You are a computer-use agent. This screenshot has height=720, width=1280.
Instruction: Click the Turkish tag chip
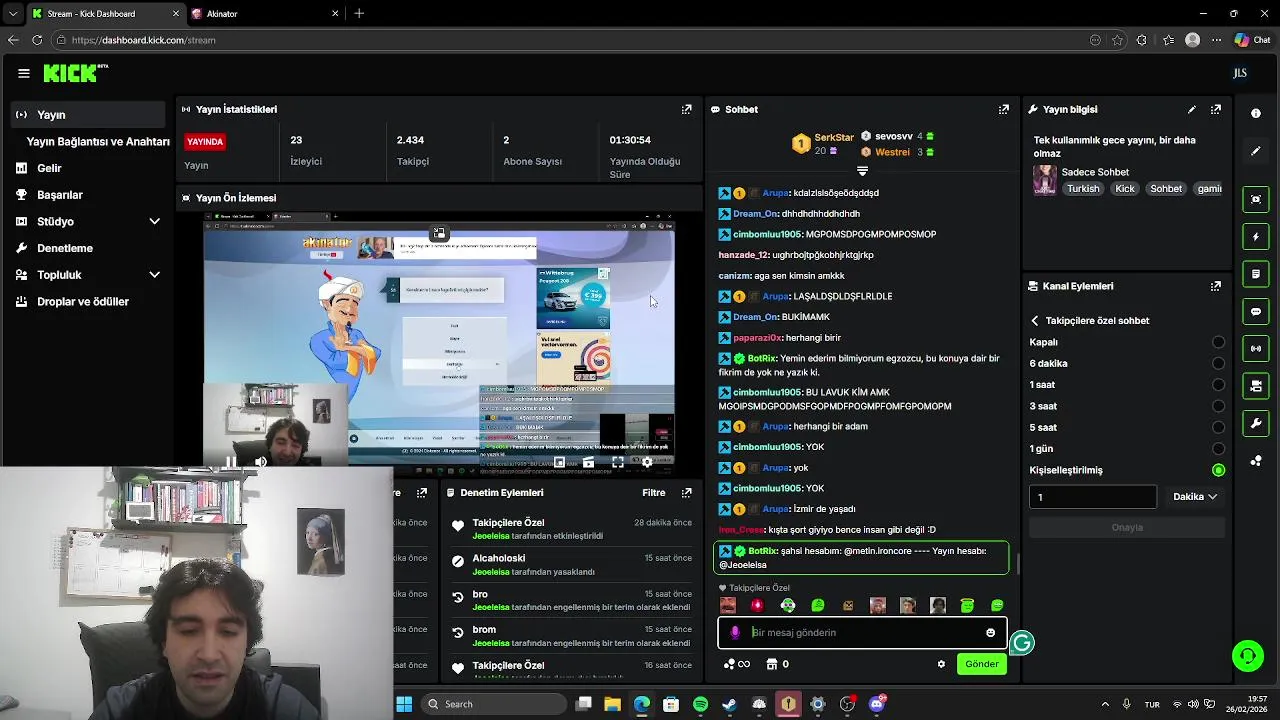click(x=1082, y=189)
